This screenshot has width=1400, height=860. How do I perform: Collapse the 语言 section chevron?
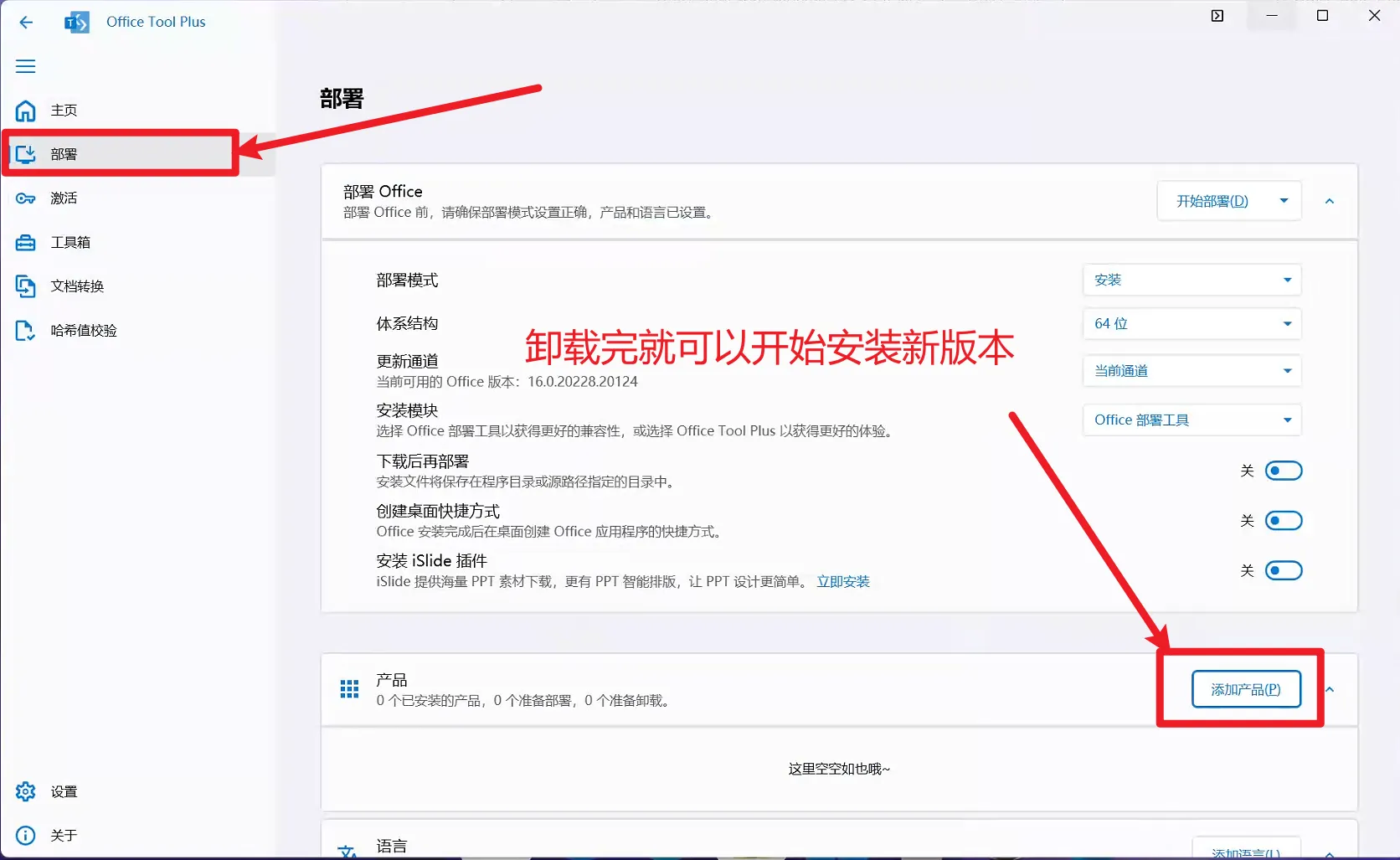coord(1330,853)
